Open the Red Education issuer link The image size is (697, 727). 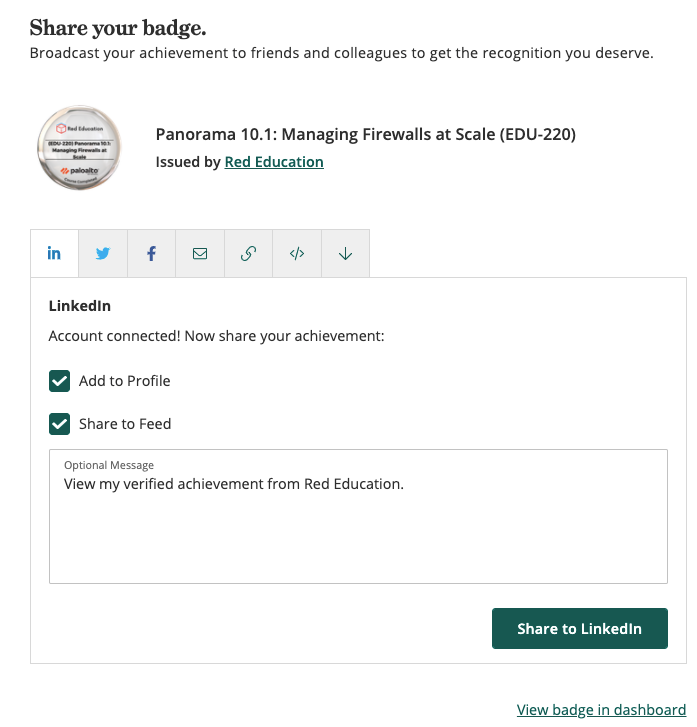tap(274, 162)
